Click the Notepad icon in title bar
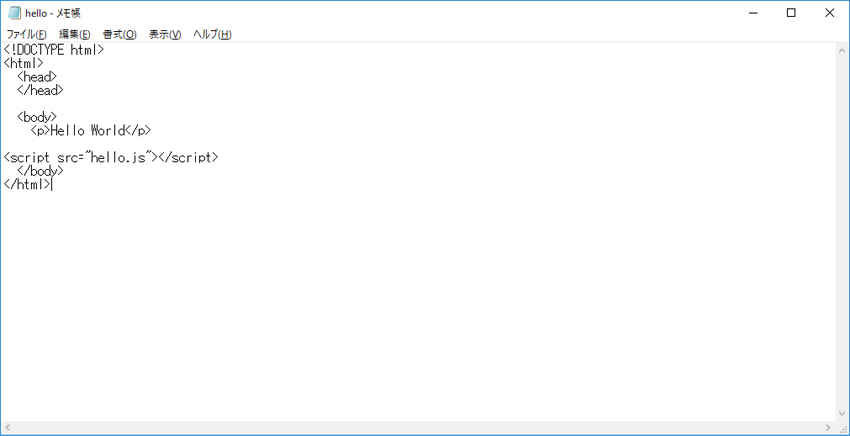The width and height of the screenshot is (850, 436). click(15, 13)
